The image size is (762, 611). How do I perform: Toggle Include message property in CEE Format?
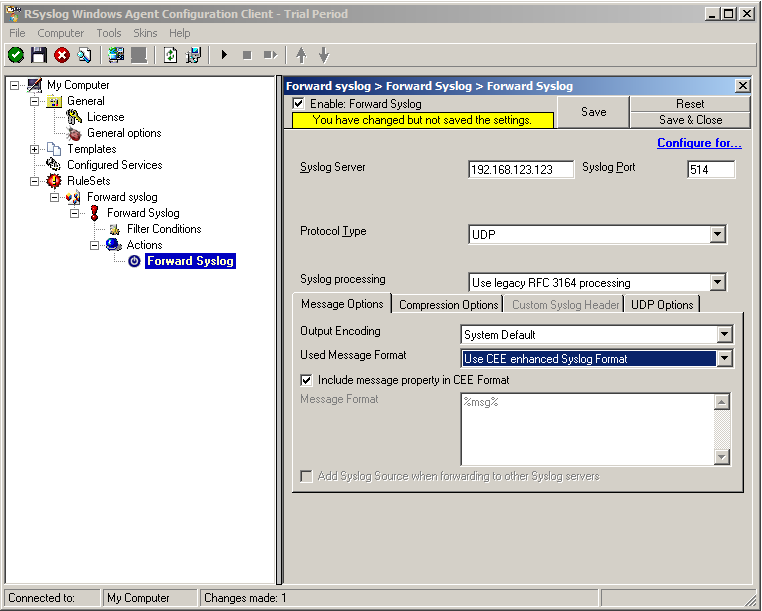(306, 380)
